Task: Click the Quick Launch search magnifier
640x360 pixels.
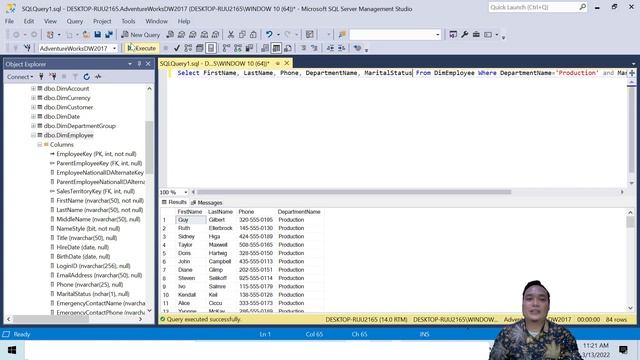Action: [582, 7]
